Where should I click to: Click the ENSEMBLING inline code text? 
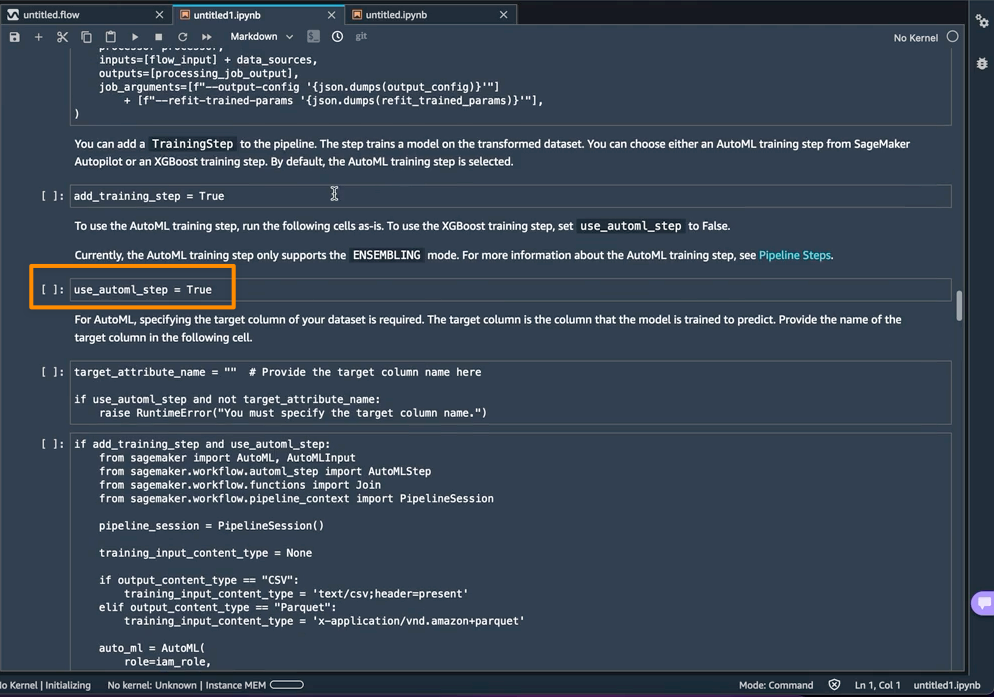click(x=387, y=255)
